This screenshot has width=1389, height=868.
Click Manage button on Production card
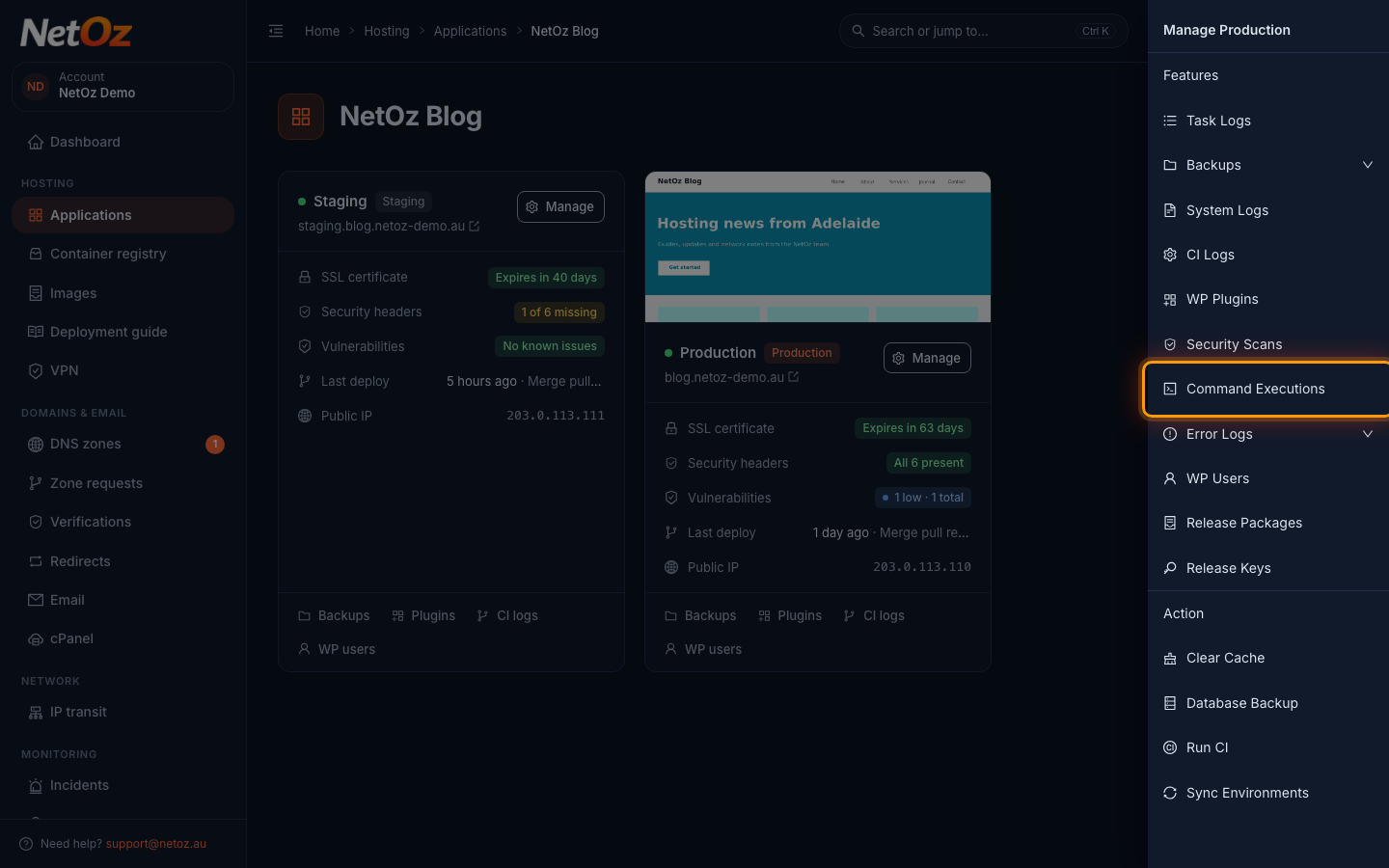[x=927, y=358]
